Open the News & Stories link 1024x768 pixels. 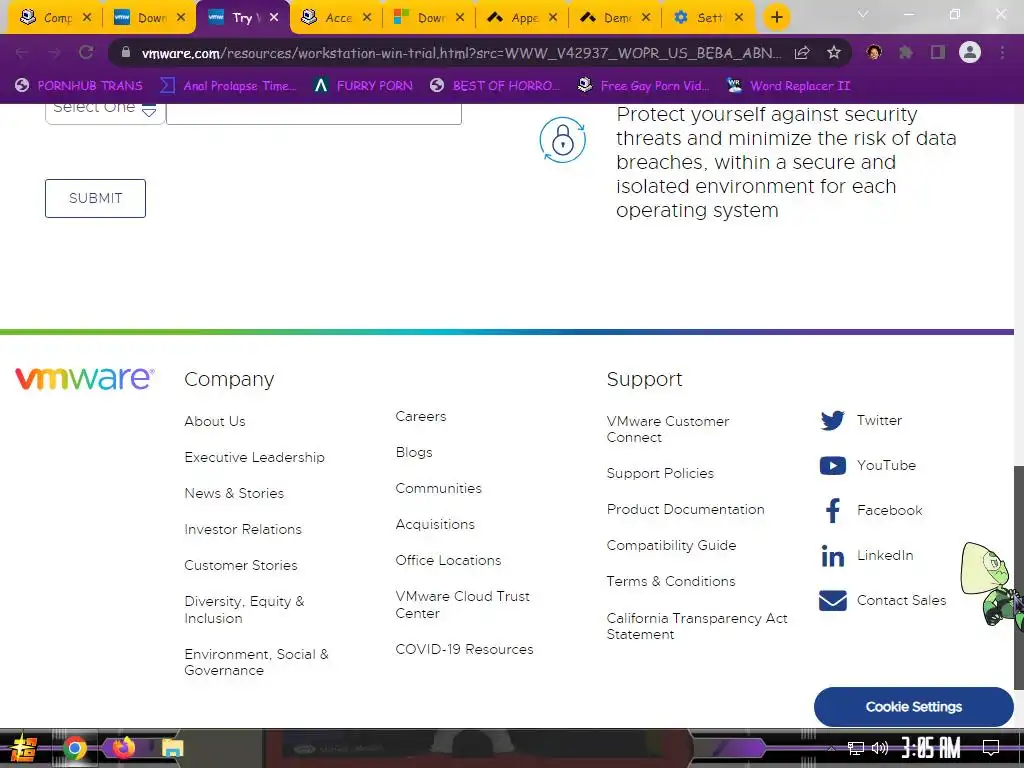click(234, 493)
